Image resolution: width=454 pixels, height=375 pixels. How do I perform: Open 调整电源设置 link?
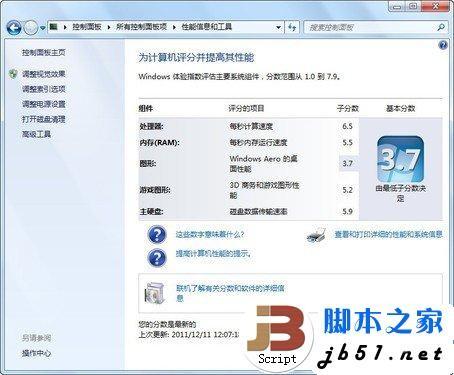coord(44,104)
